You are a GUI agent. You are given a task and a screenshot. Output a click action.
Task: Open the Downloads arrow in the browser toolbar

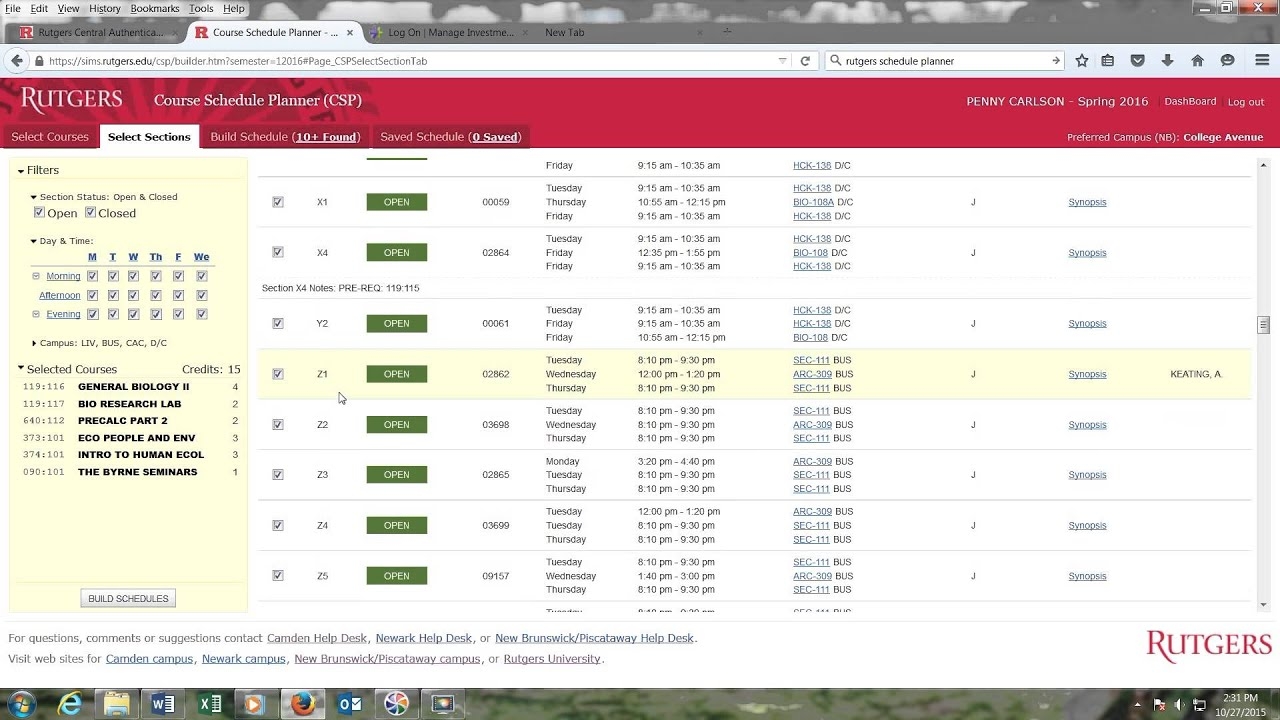pyautogui.click(x=1167, y=60)
